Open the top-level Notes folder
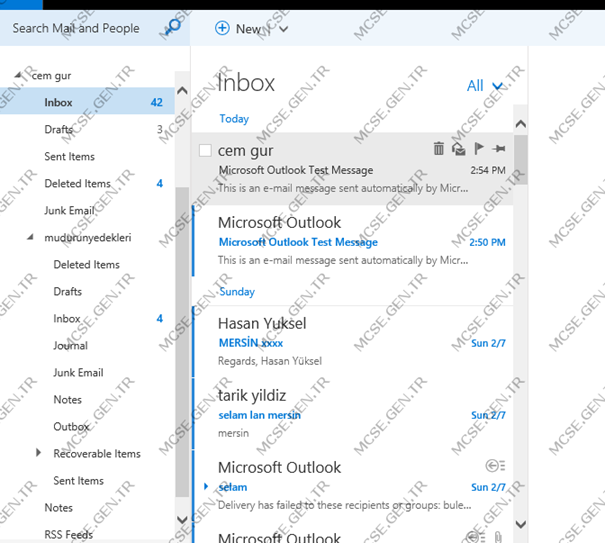Image resolution: width=605 pixels, height=543 pixels. [87, 507]
